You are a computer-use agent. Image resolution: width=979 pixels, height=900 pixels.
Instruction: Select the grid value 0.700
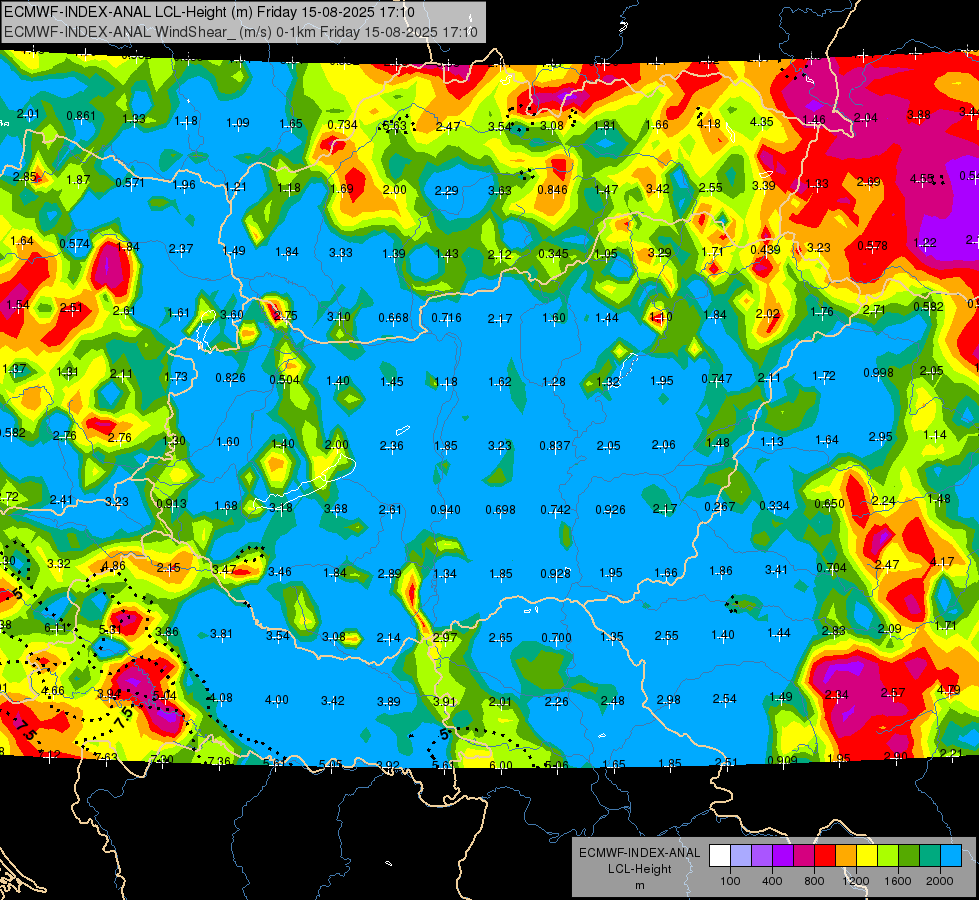(556, 638)
